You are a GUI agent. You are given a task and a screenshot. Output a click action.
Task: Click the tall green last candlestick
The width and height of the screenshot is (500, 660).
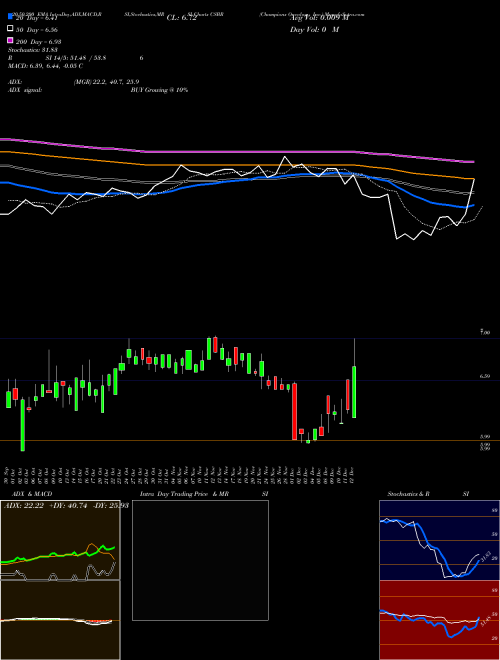point(354,391)
